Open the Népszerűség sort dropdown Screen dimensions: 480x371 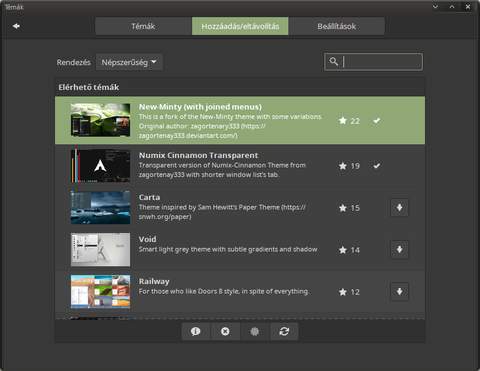click(x=129, y=62)
